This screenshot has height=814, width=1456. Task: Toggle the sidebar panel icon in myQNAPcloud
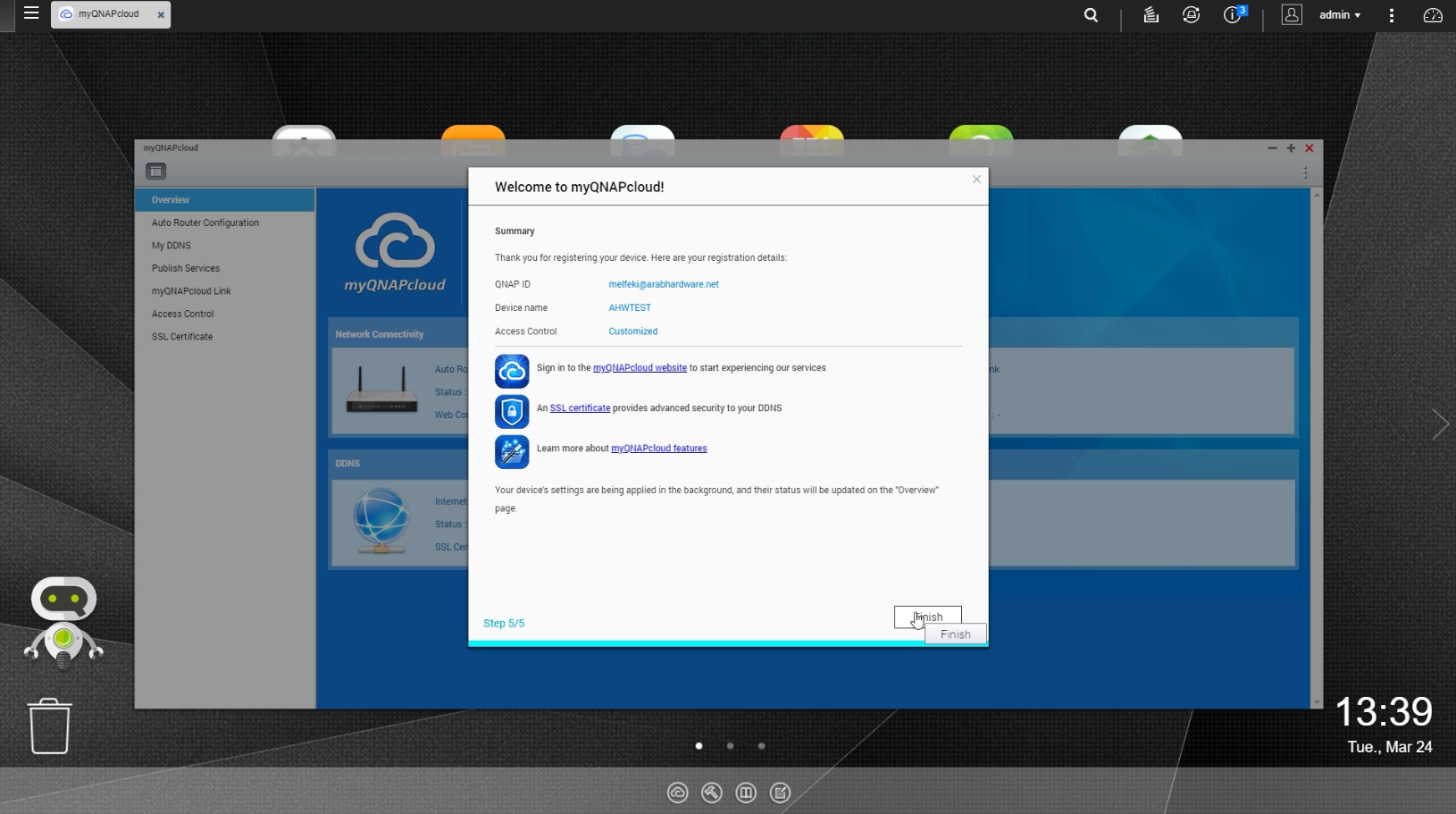(x=155, y=172)
